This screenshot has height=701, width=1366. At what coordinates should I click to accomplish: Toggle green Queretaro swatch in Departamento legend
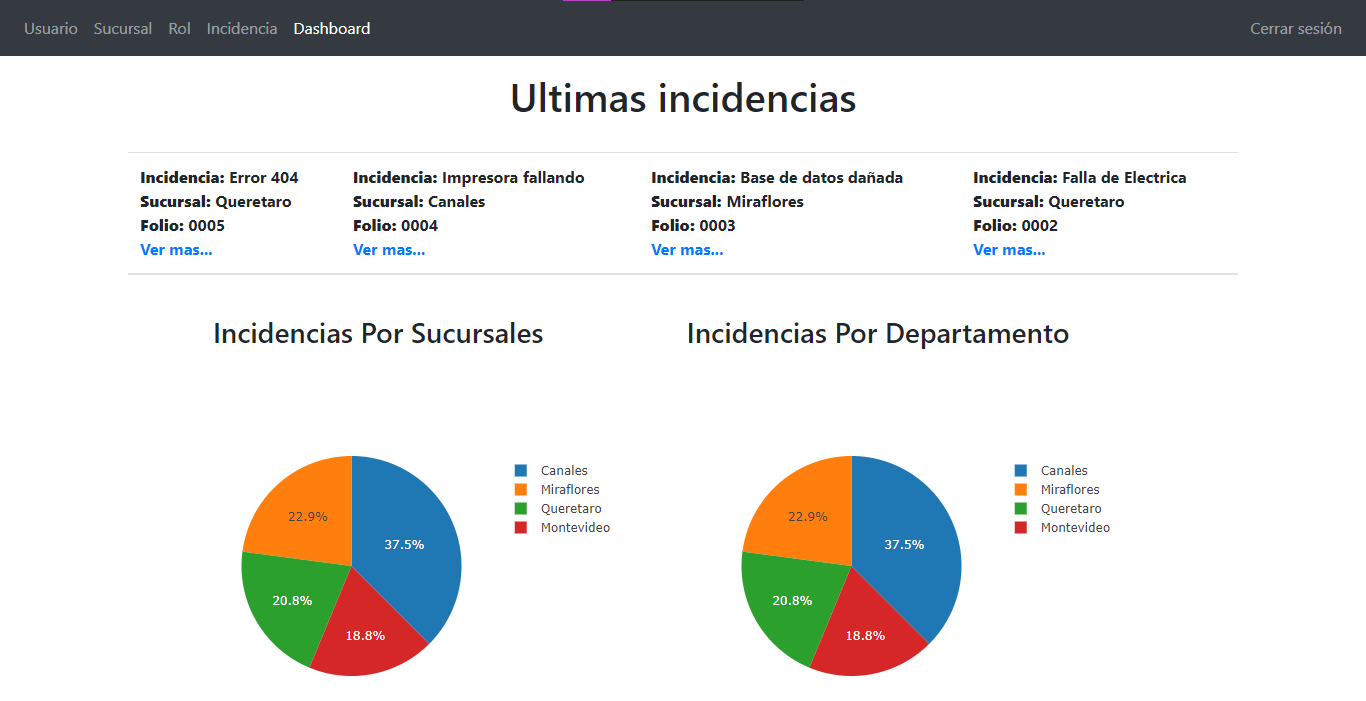(1020, 509)
